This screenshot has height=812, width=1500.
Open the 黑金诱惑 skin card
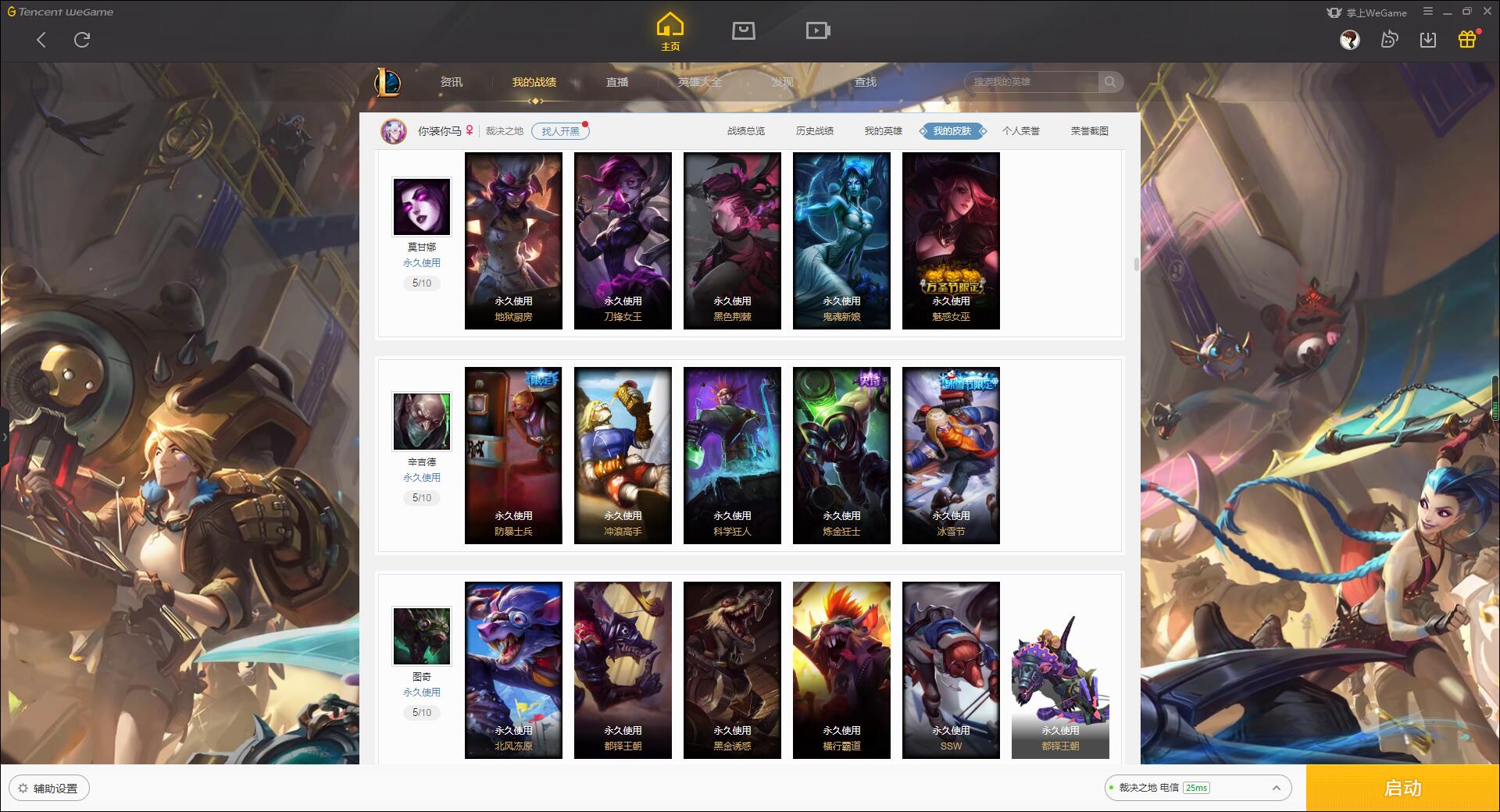(x=732, y=670)
